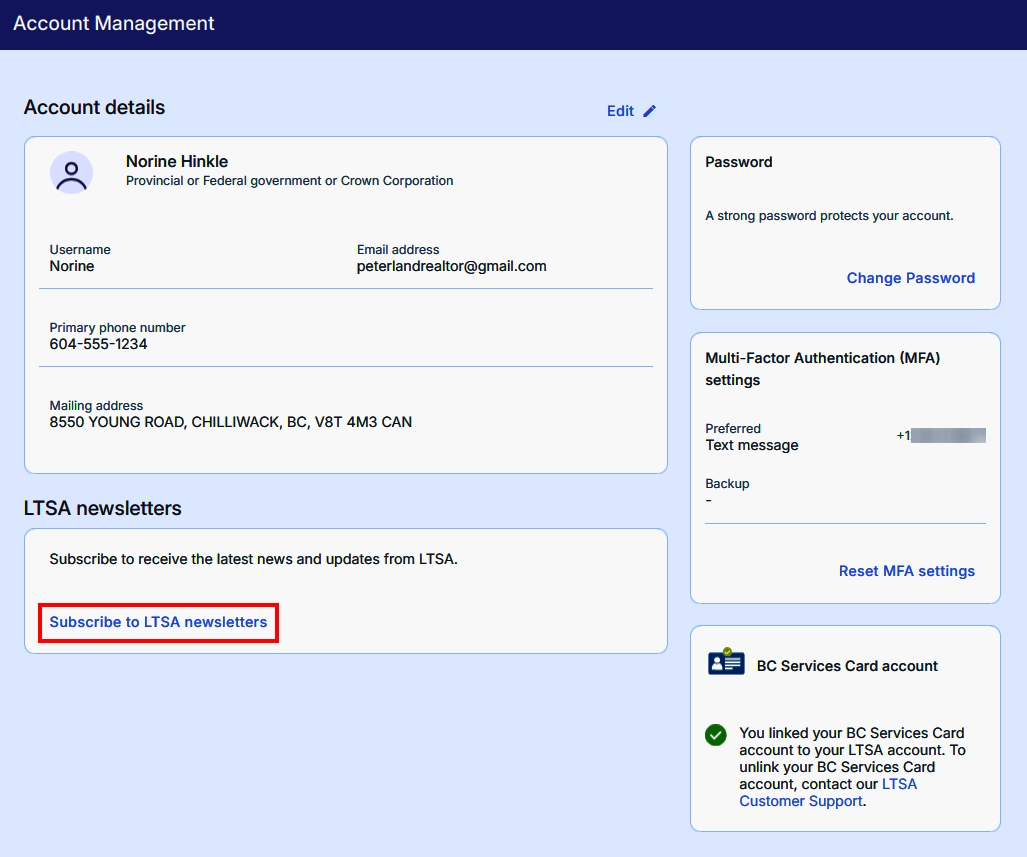Image resolution: width=1027 pixels, height=857 pixels.
Task: Subscribe to LTSA newsletters link
Action: coord(159,622)
